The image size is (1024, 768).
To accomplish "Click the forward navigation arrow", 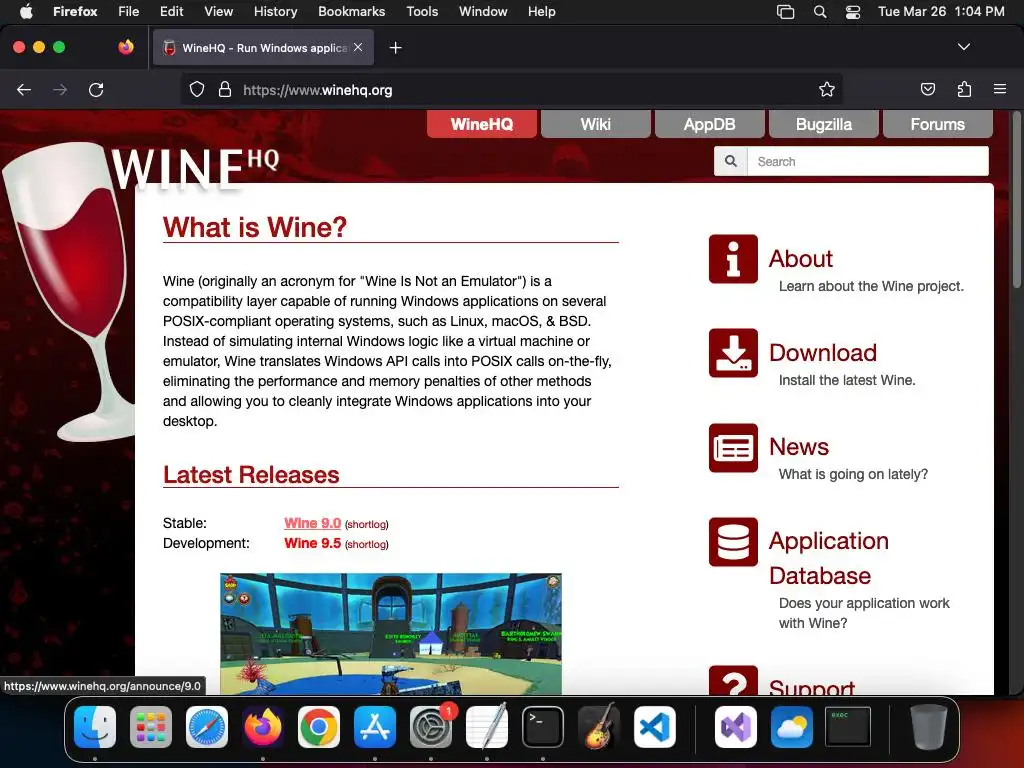I will (x=60, y=90).
